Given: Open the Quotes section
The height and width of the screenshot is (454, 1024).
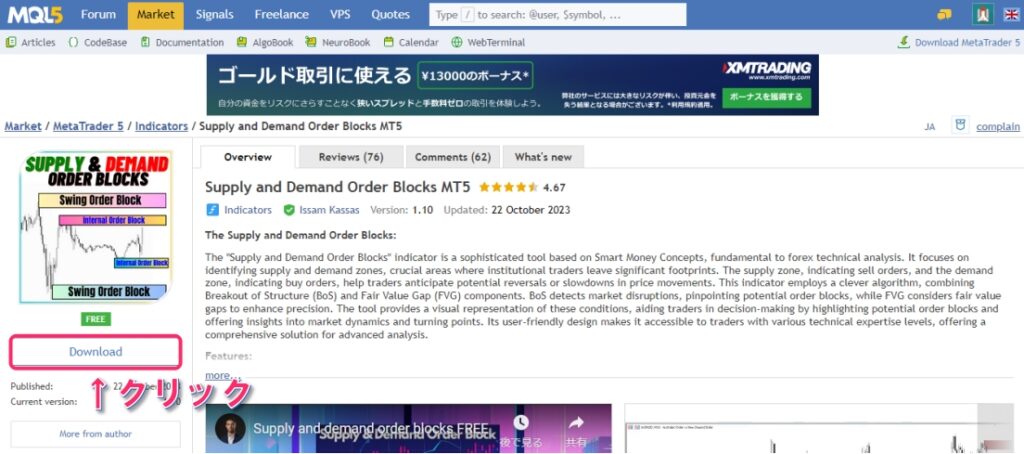Looking at the screenshot, I should coord(391,14).
